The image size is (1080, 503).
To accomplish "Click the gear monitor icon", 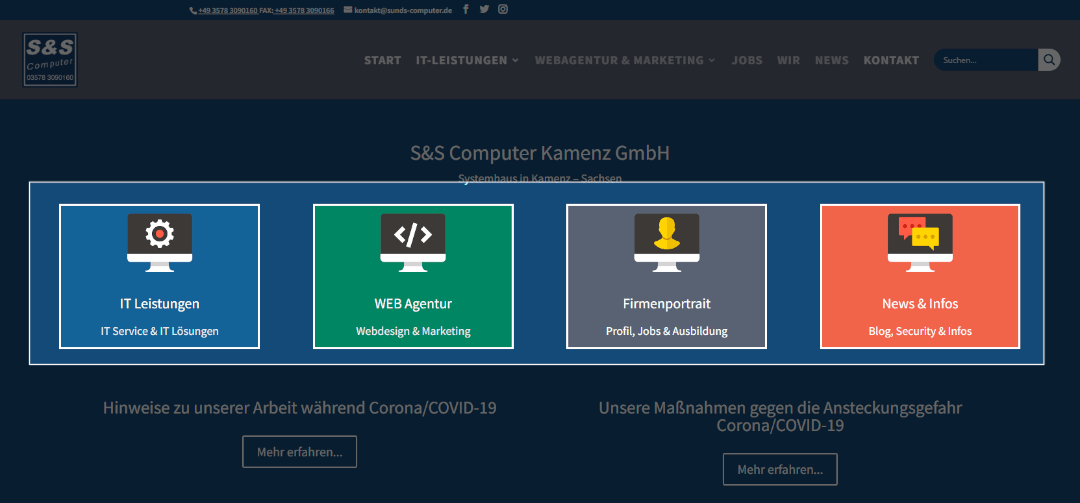I will pos(160,243).
